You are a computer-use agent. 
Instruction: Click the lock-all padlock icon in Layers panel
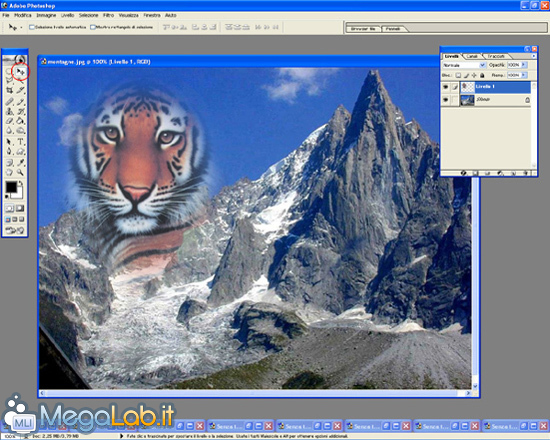(482, 75)
